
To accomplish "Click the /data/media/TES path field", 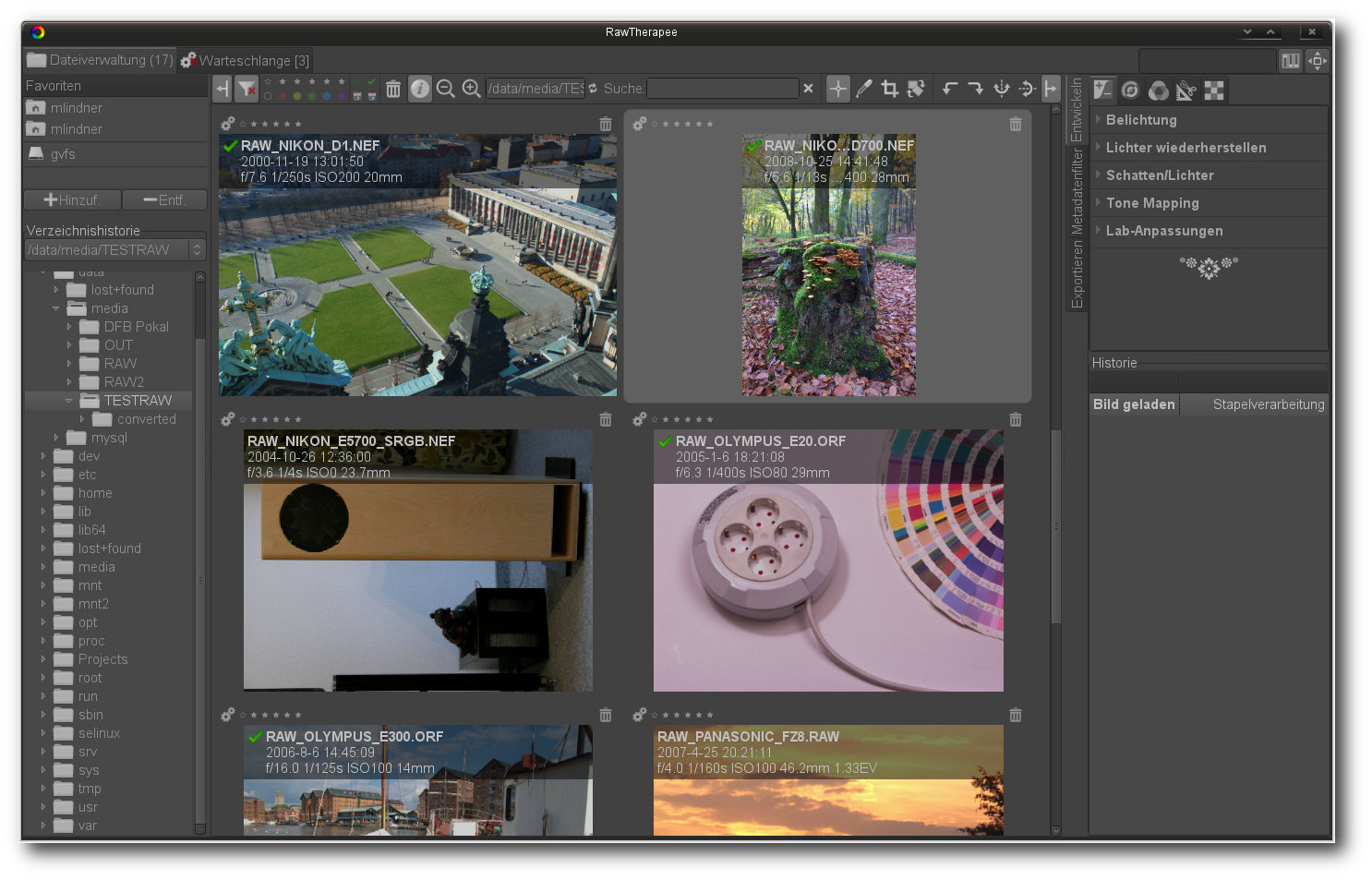I will click(536, 89).
